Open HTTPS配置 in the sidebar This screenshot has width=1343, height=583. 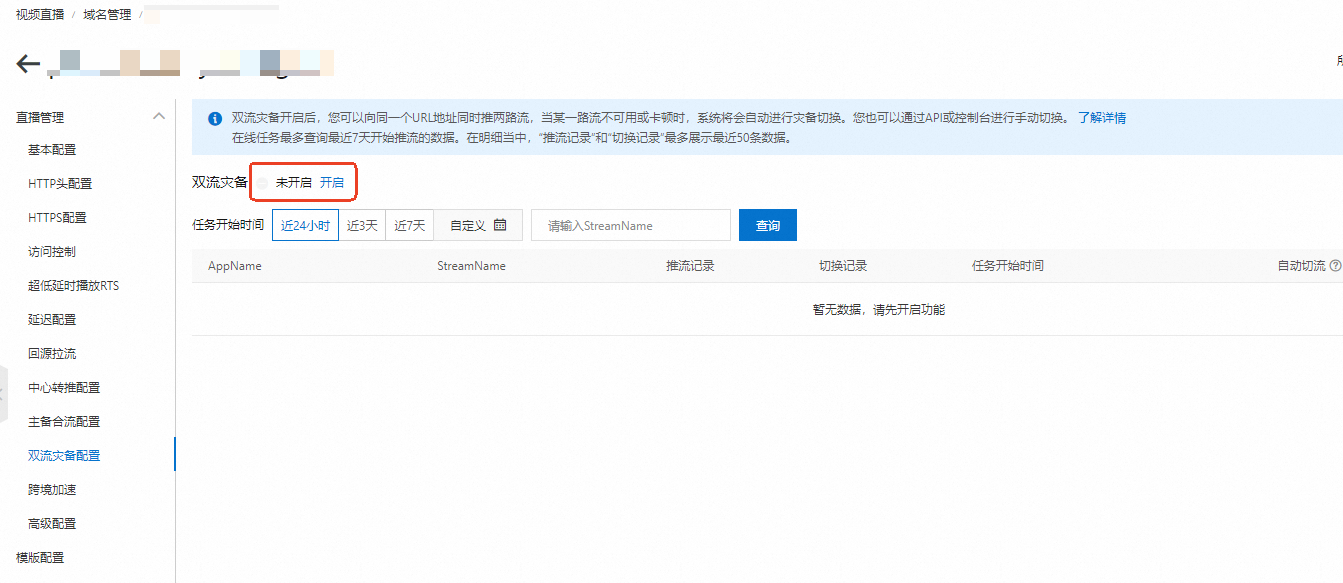click(x=57, y=218)
